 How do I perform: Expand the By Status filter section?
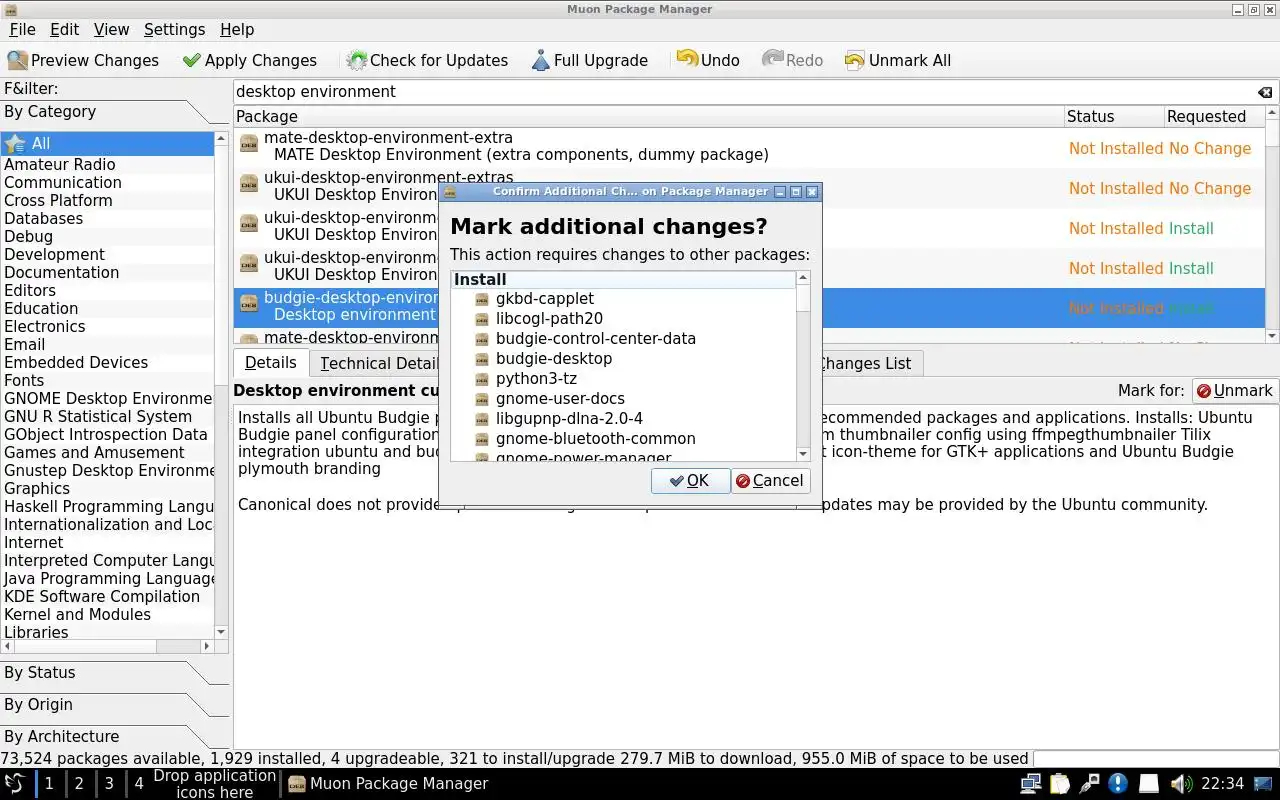115,673
